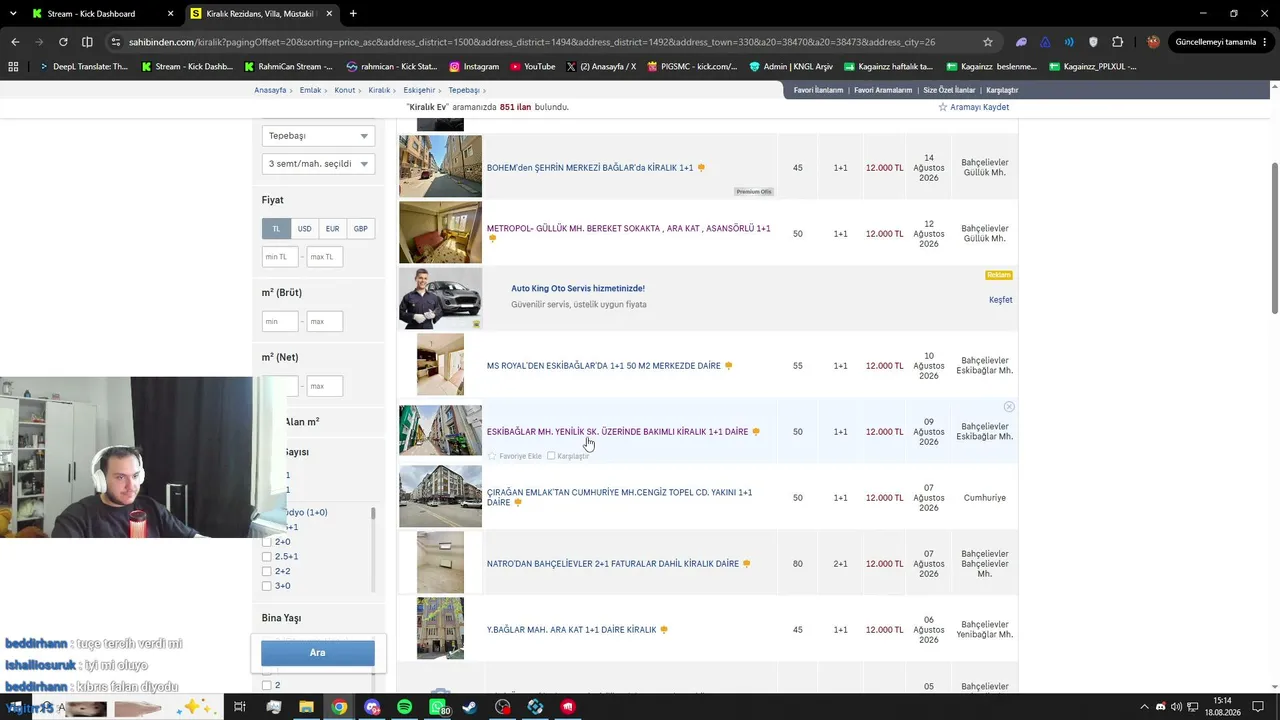This screenshot has height=720, width=1280.
Task: Open the Y.BAĞLAR MAH. listing thumbnail
Action: [440, 629]
